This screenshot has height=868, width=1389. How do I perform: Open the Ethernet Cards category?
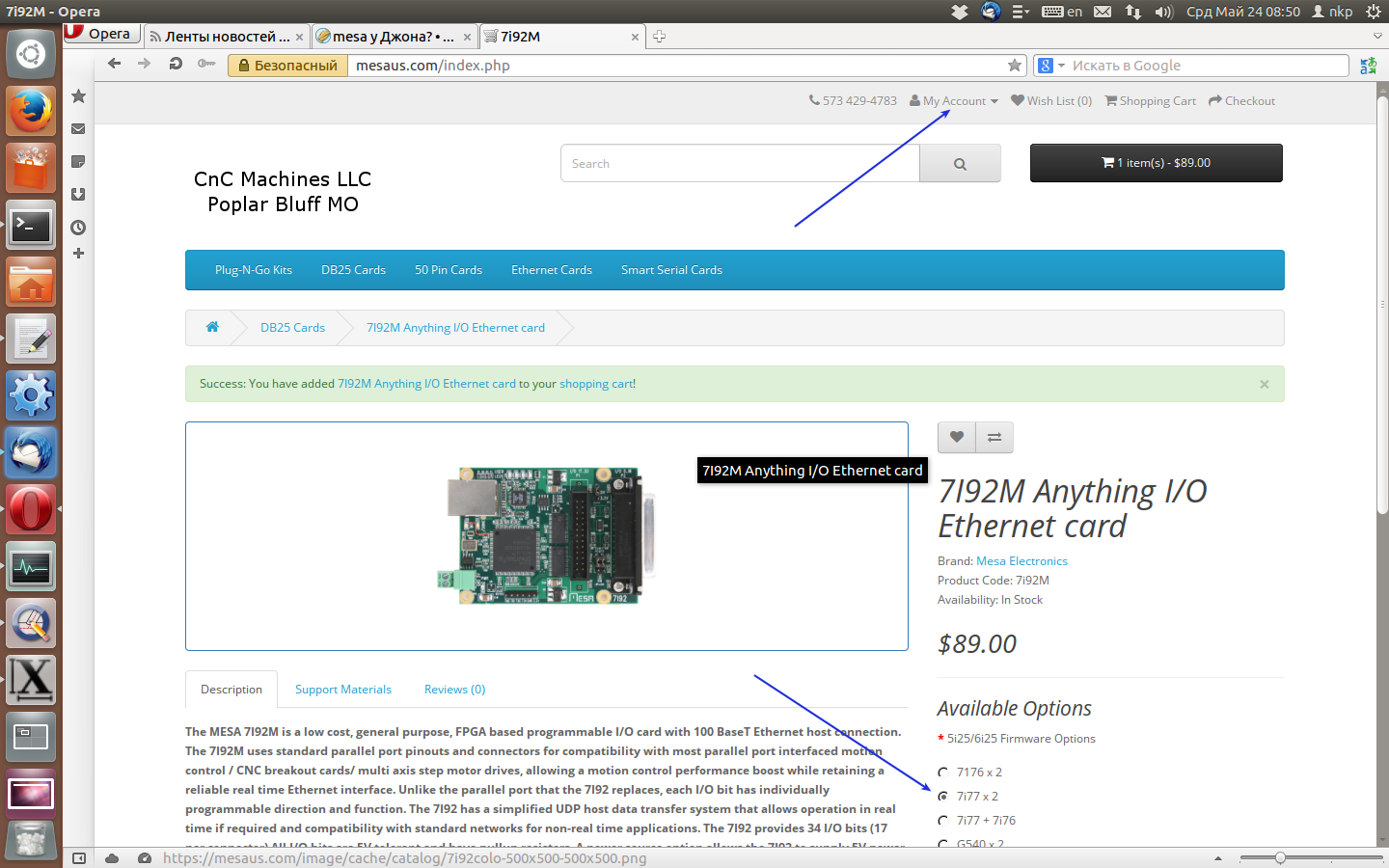tap(552, 270)
